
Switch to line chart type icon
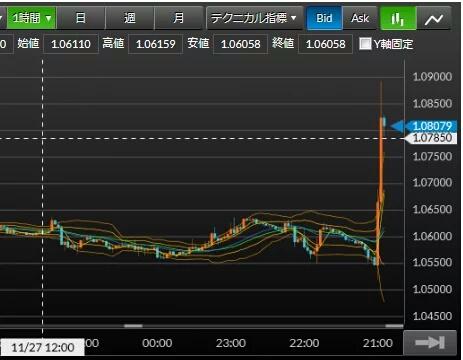434,18
